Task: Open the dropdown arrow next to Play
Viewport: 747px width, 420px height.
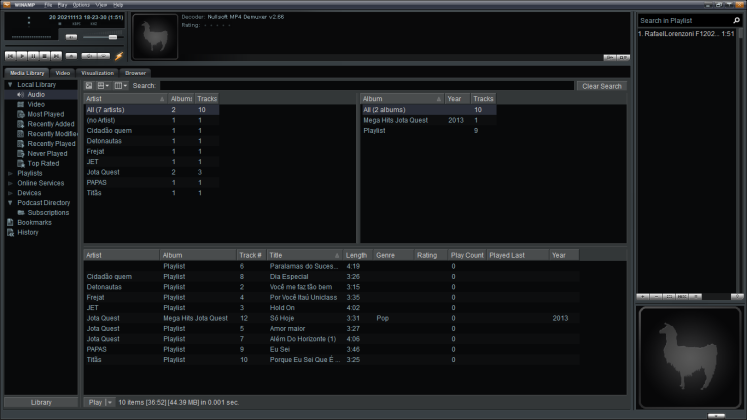Action: point(110,402)
